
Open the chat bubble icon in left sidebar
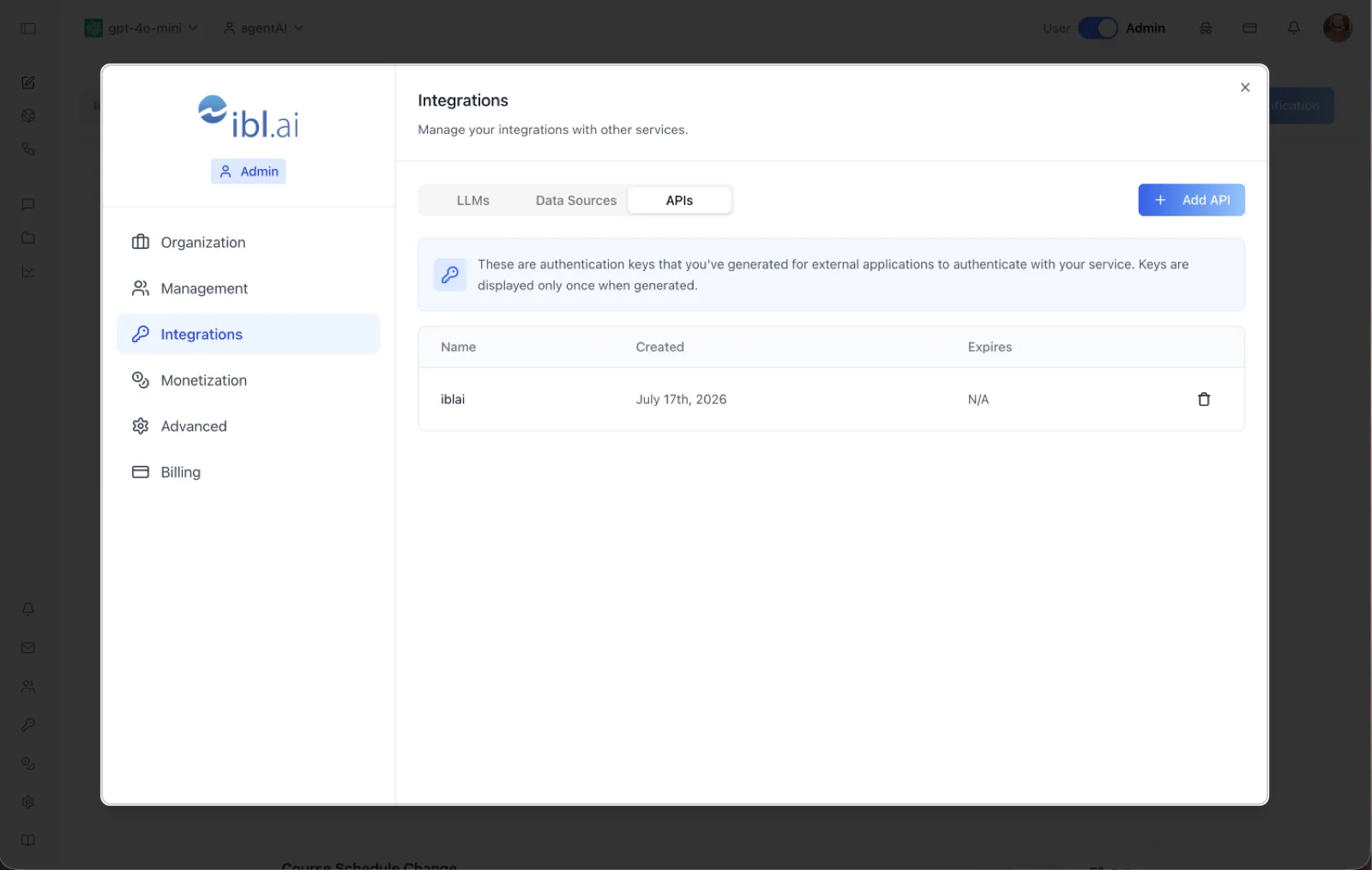pos(28,204)
